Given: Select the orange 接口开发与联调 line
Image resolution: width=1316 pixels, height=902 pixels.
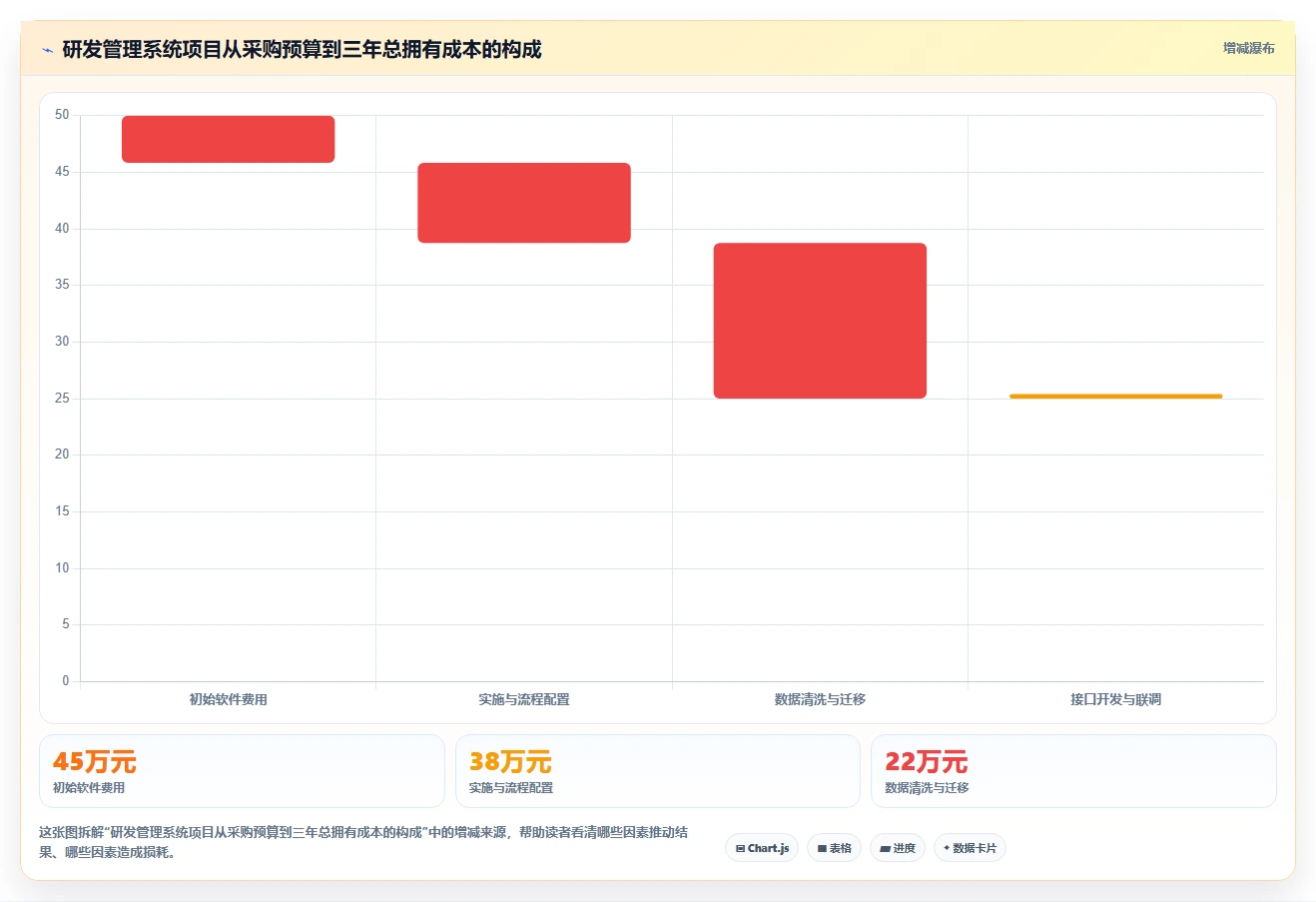Looking at the screenshot, I should (1115, 397).
